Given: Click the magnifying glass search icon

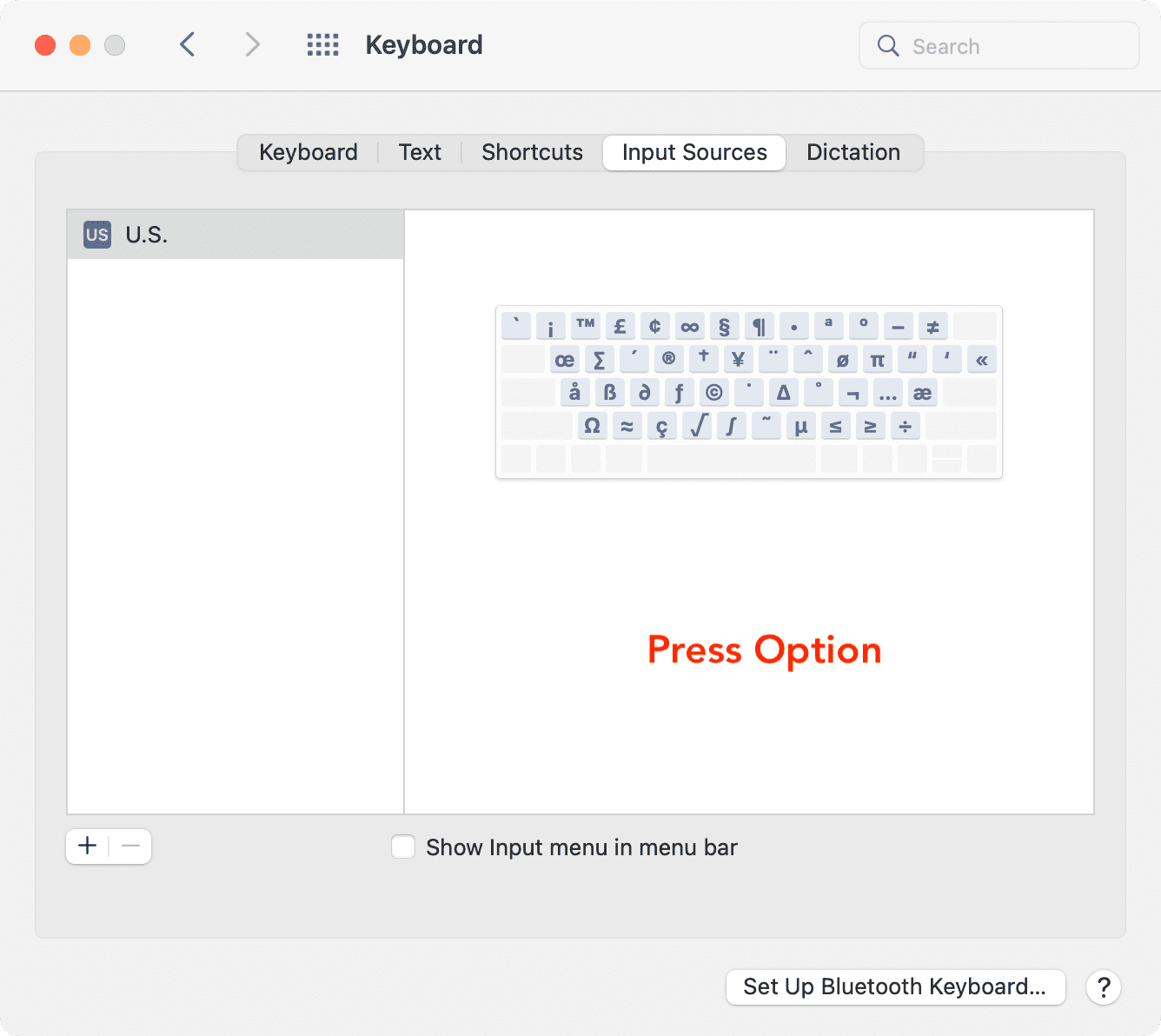Looking at the screenshot, I should click(887, 46).
